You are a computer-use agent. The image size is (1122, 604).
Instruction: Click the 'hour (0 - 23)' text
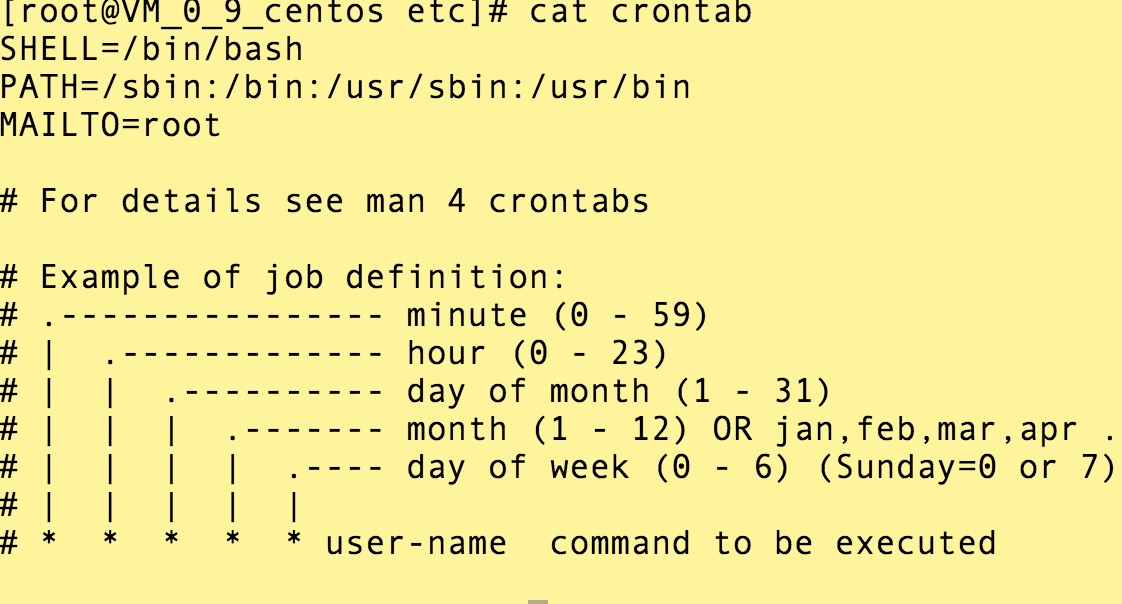coord(537,354)
